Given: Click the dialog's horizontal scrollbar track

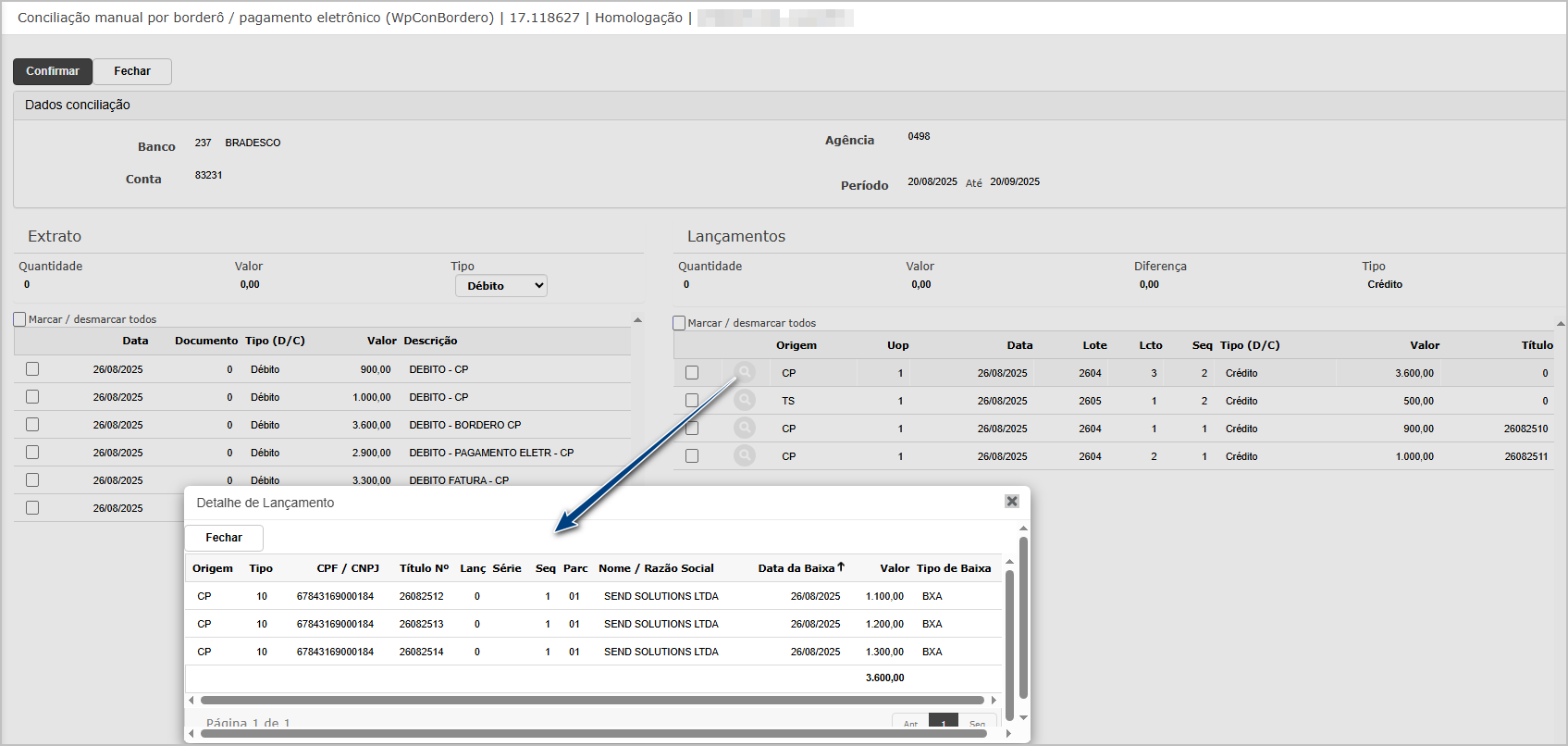Looking at the screenshot, I should 592,701.
